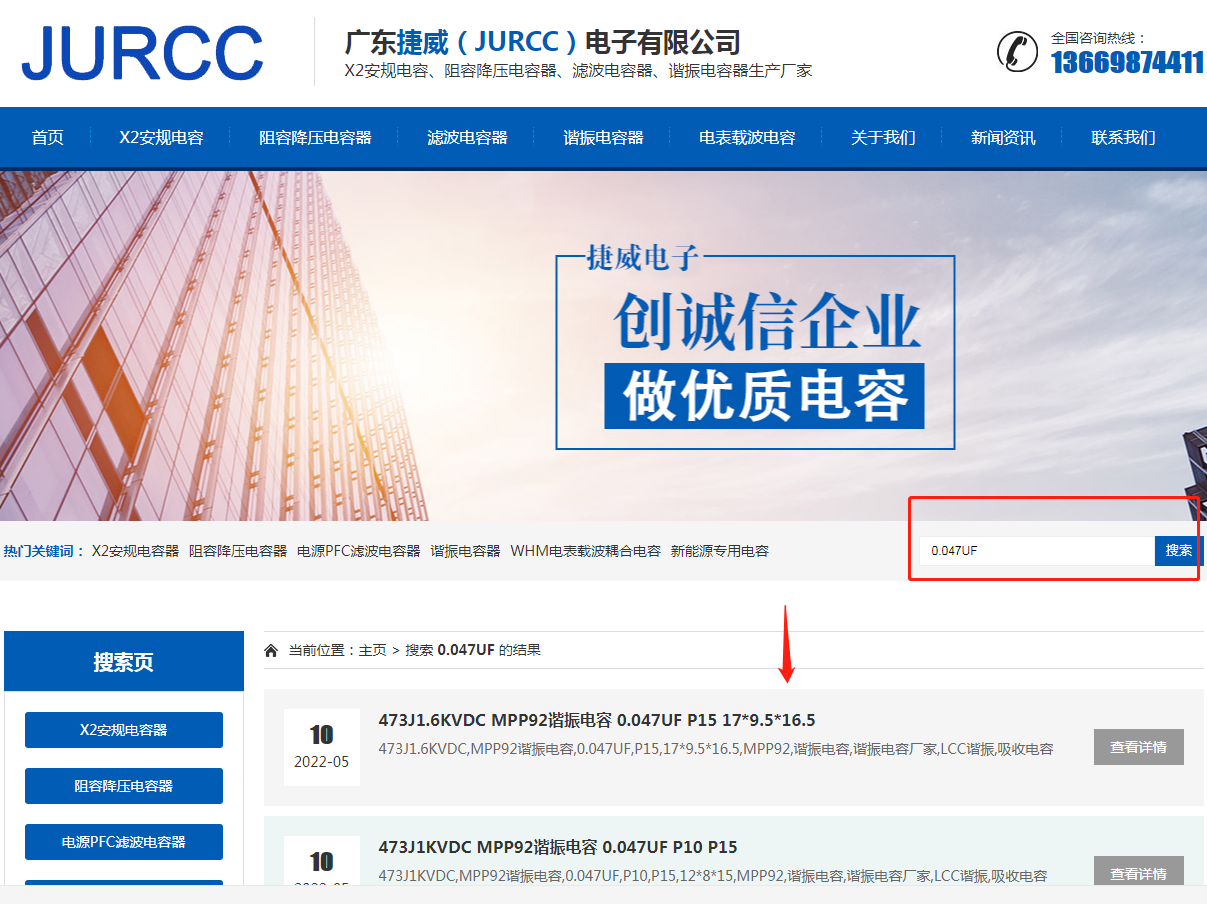
Task: Click the JURCC logo
Action: (x=142, y=53)
